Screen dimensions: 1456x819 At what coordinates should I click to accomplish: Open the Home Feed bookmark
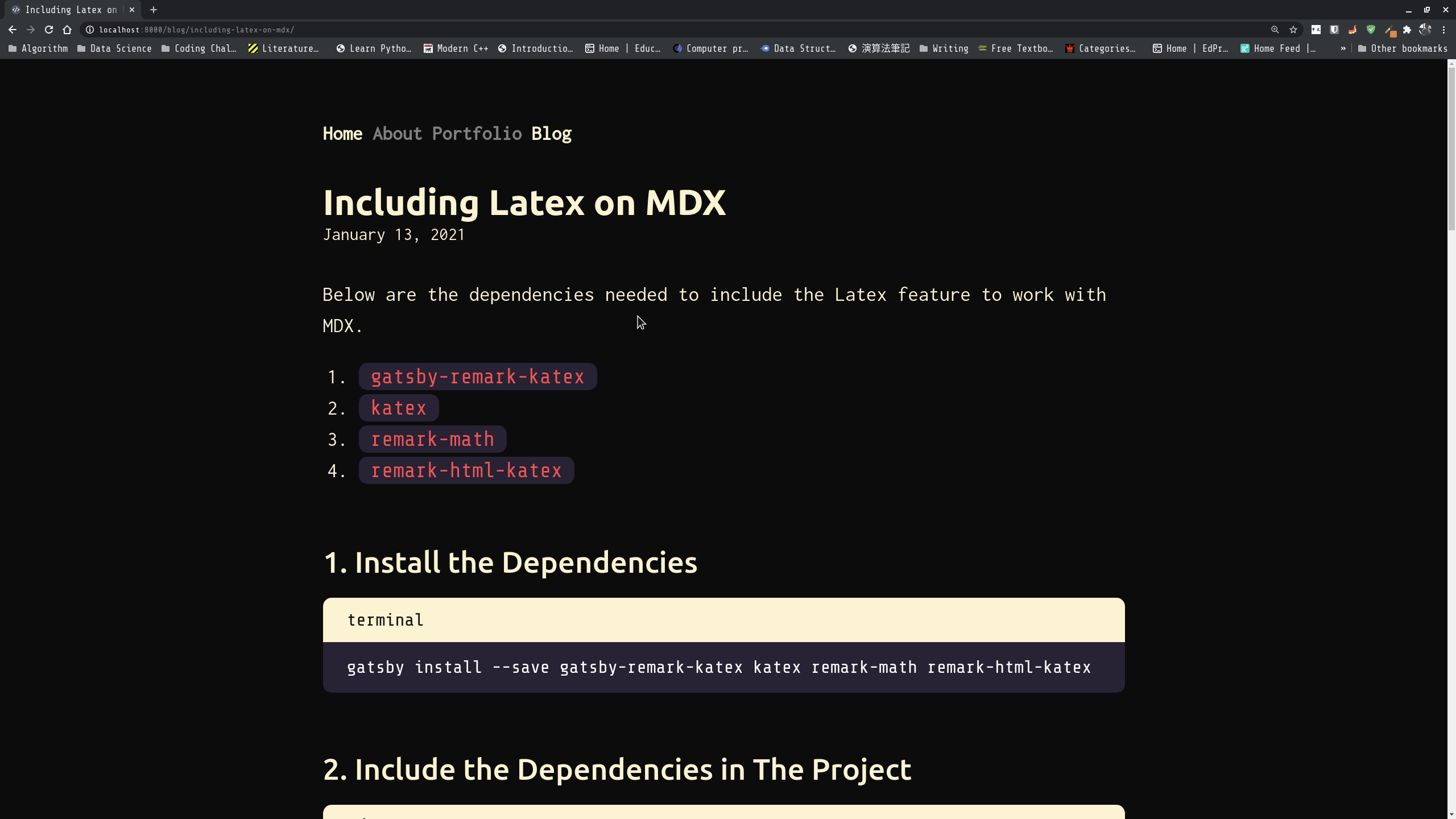(x=1278, y=48)
